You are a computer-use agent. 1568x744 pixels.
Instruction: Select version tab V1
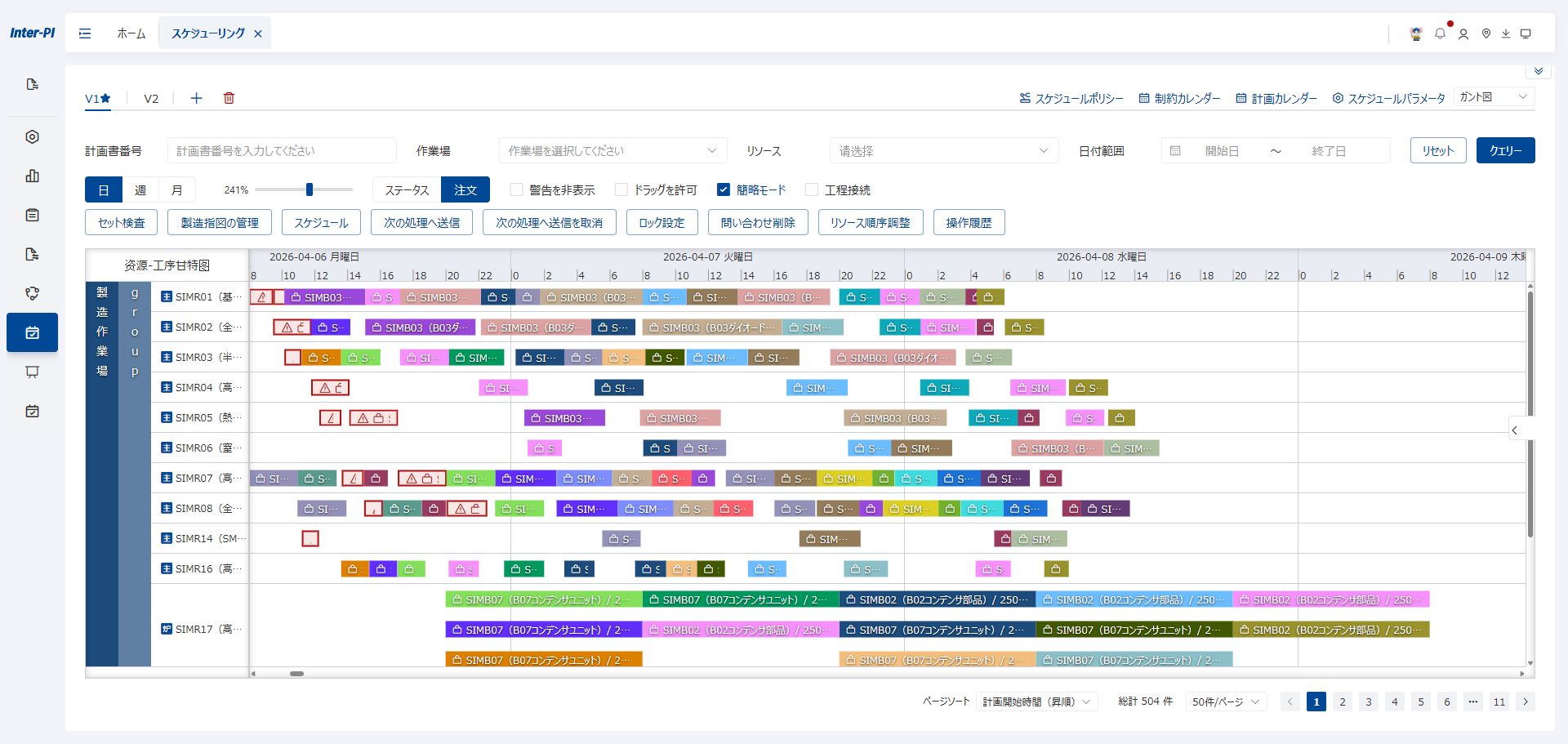coord(98,98)
